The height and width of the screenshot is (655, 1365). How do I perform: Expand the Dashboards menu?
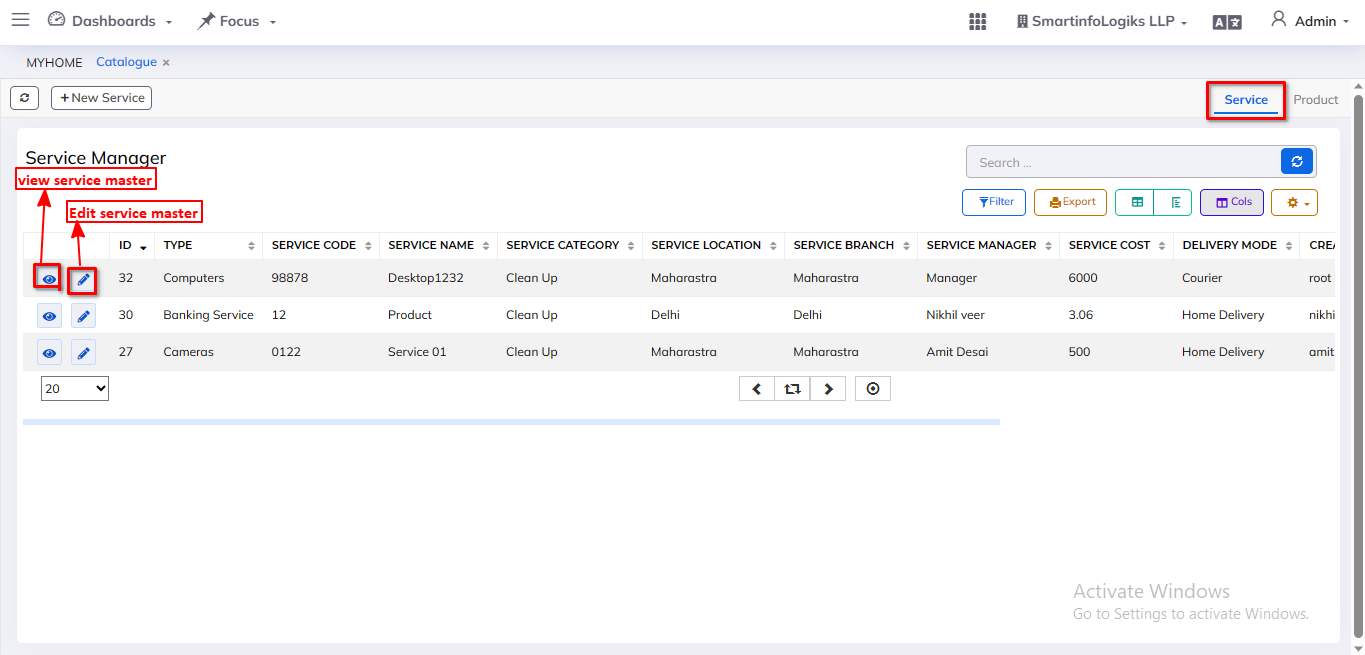pyautogui.click(x=111, y=21)
